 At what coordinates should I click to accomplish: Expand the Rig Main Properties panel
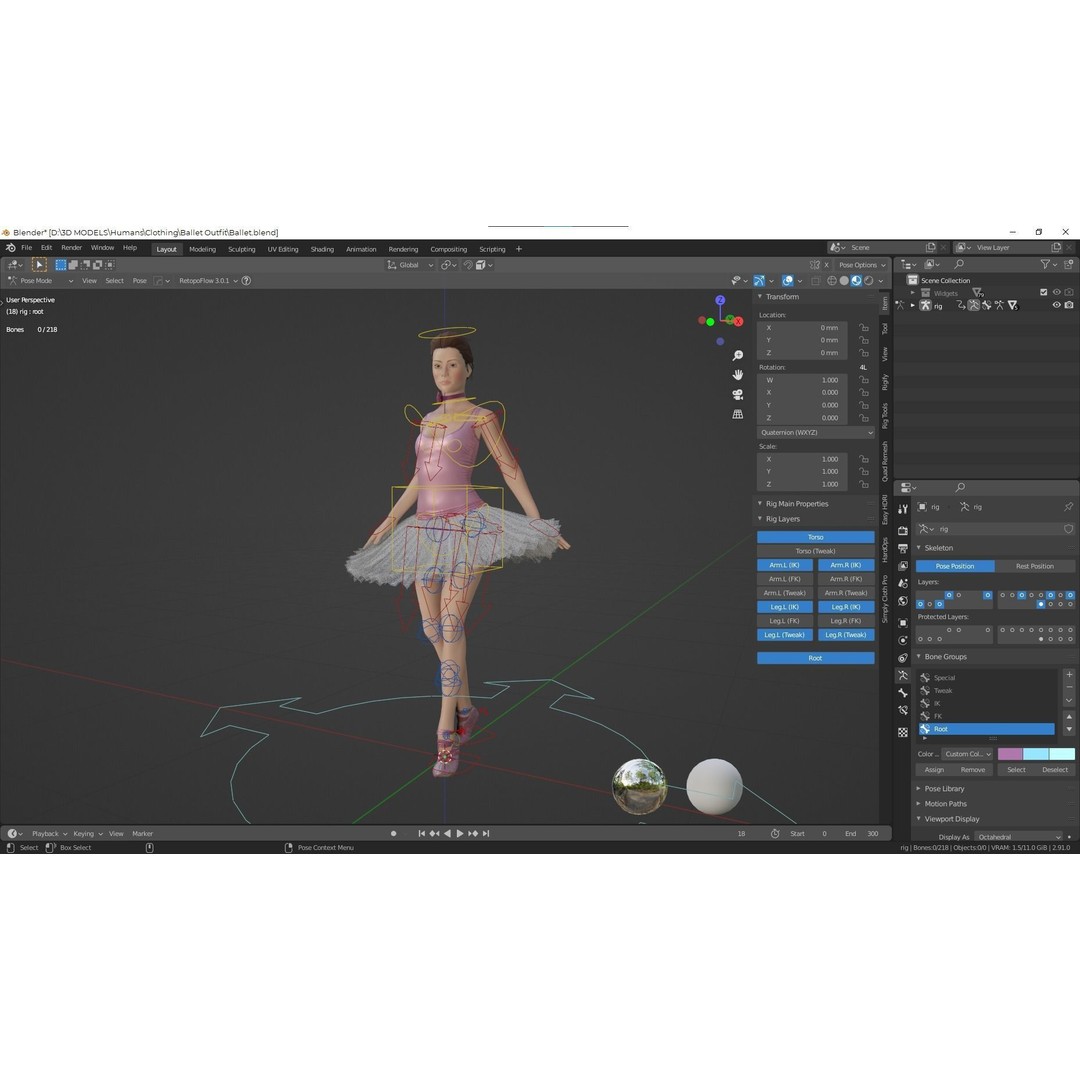[797, 503]
